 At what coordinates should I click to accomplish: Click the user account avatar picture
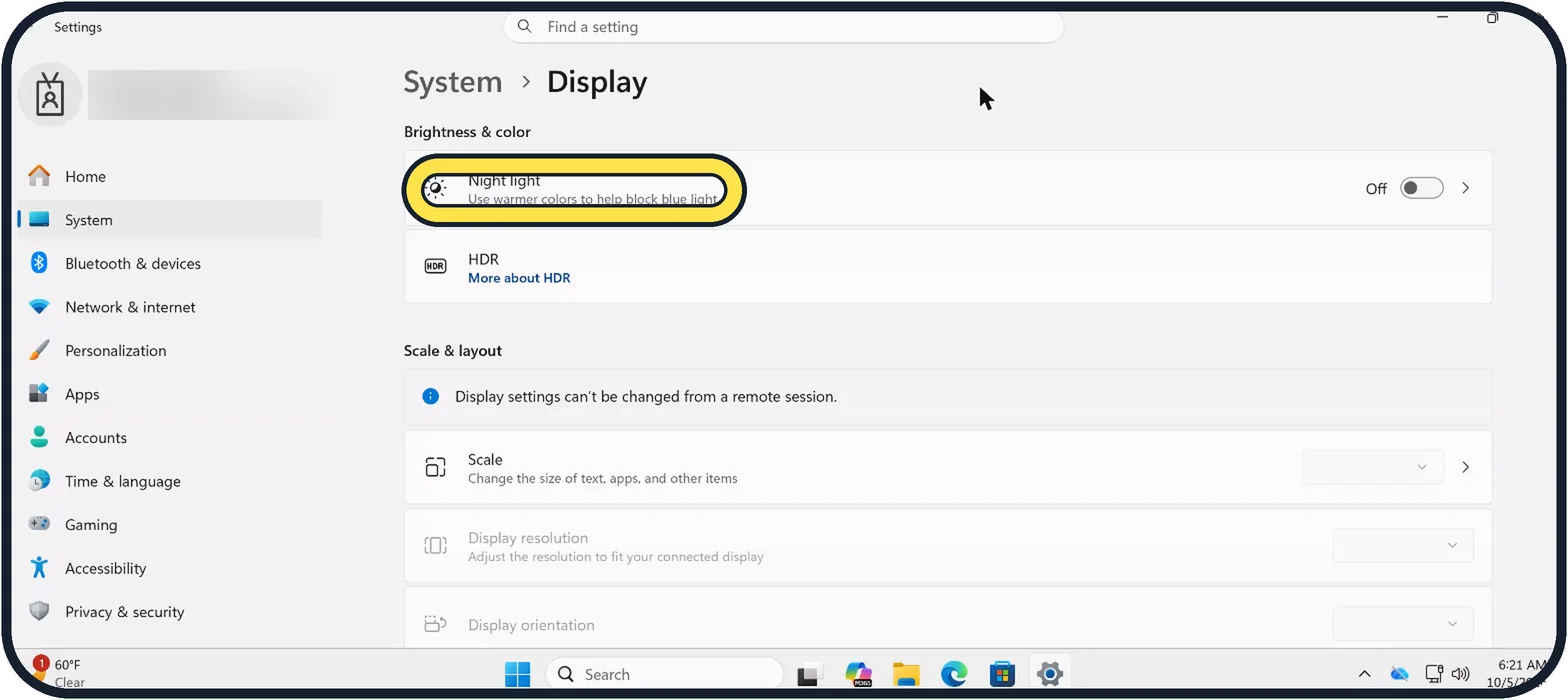click(50, 95)
